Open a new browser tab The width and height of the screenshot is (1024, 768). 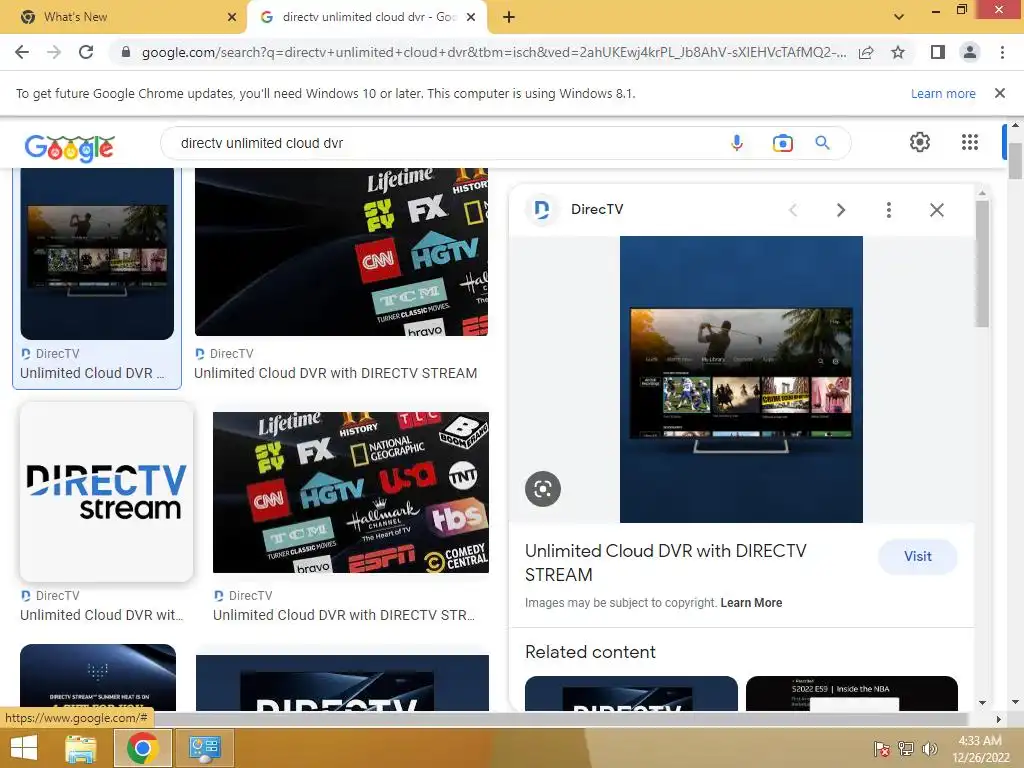pos(509,17)
